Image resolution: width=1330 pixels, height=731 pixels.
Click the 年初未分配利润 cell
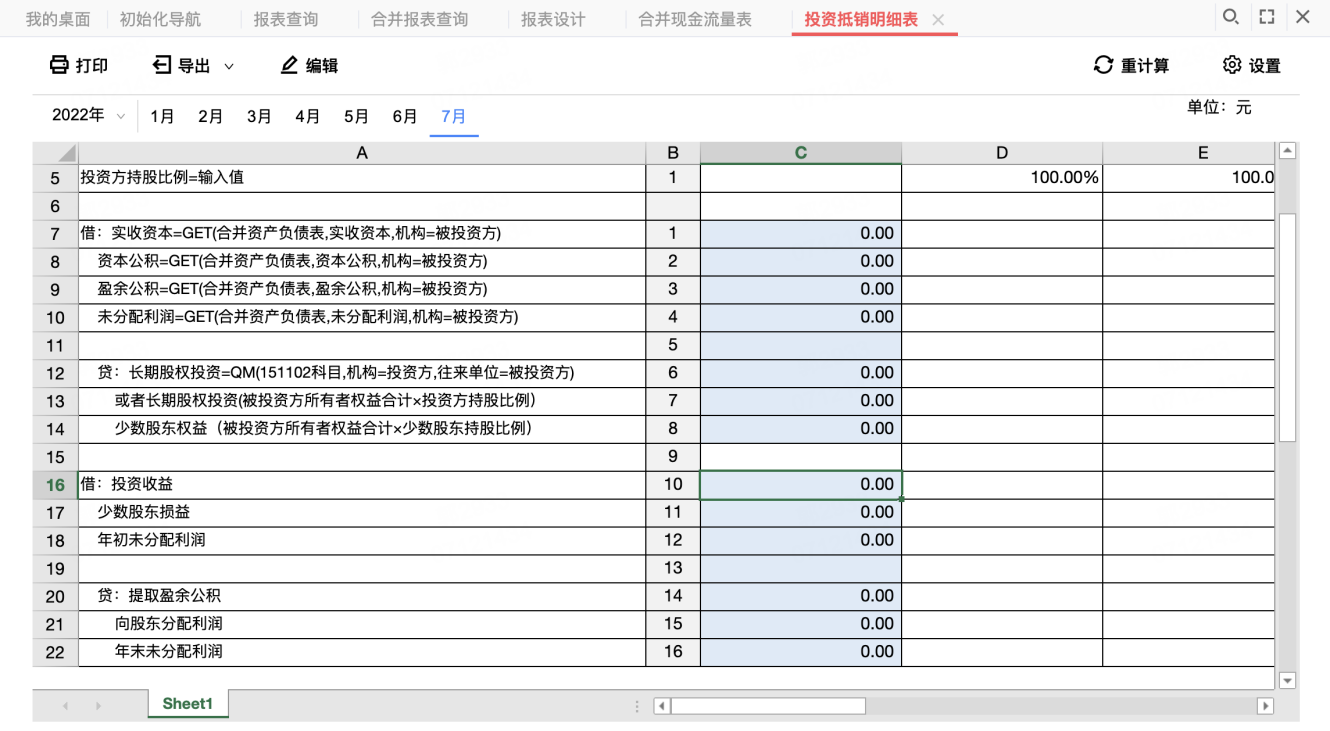click(x=362, y=541)
